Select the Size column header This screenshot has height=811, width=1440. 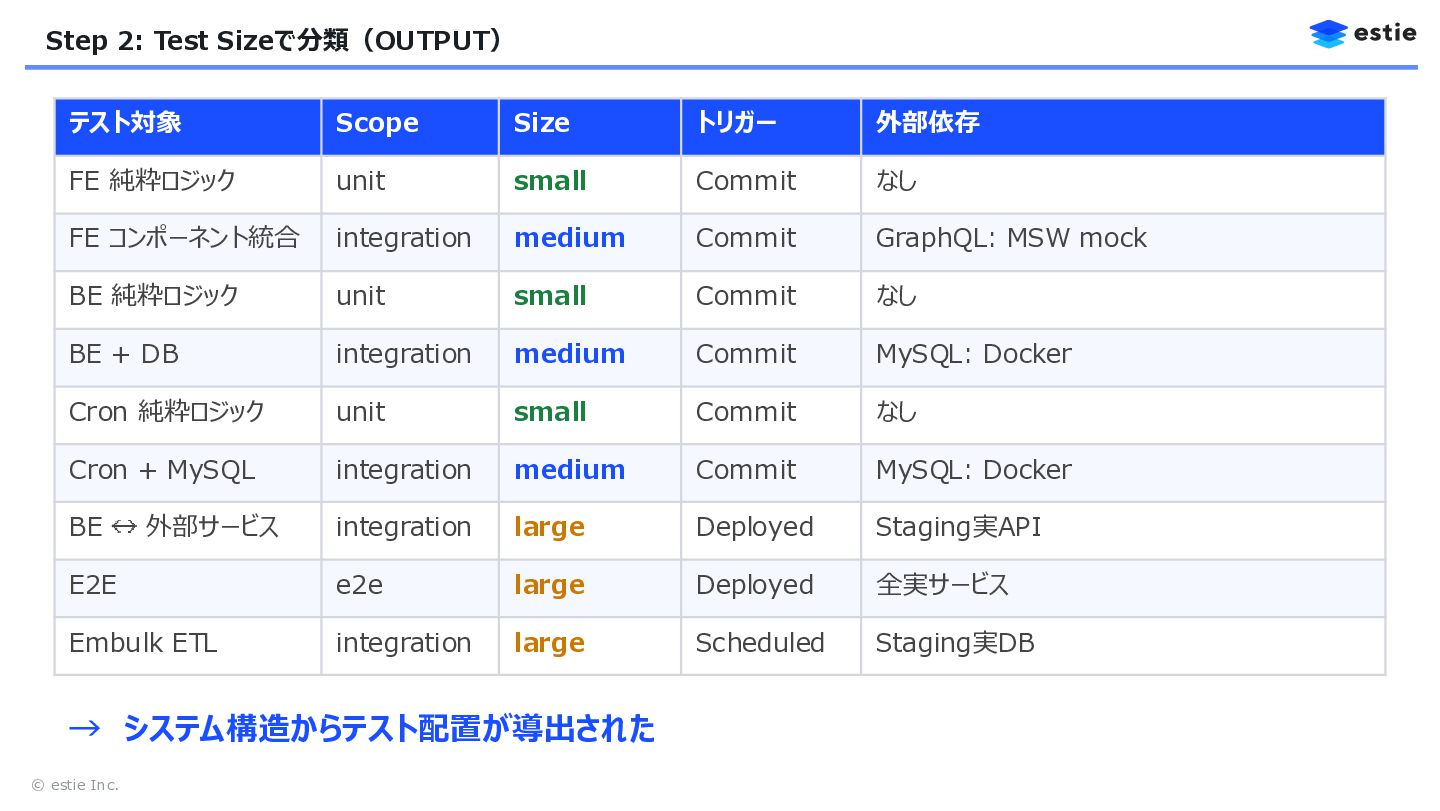tap(541, 123)
